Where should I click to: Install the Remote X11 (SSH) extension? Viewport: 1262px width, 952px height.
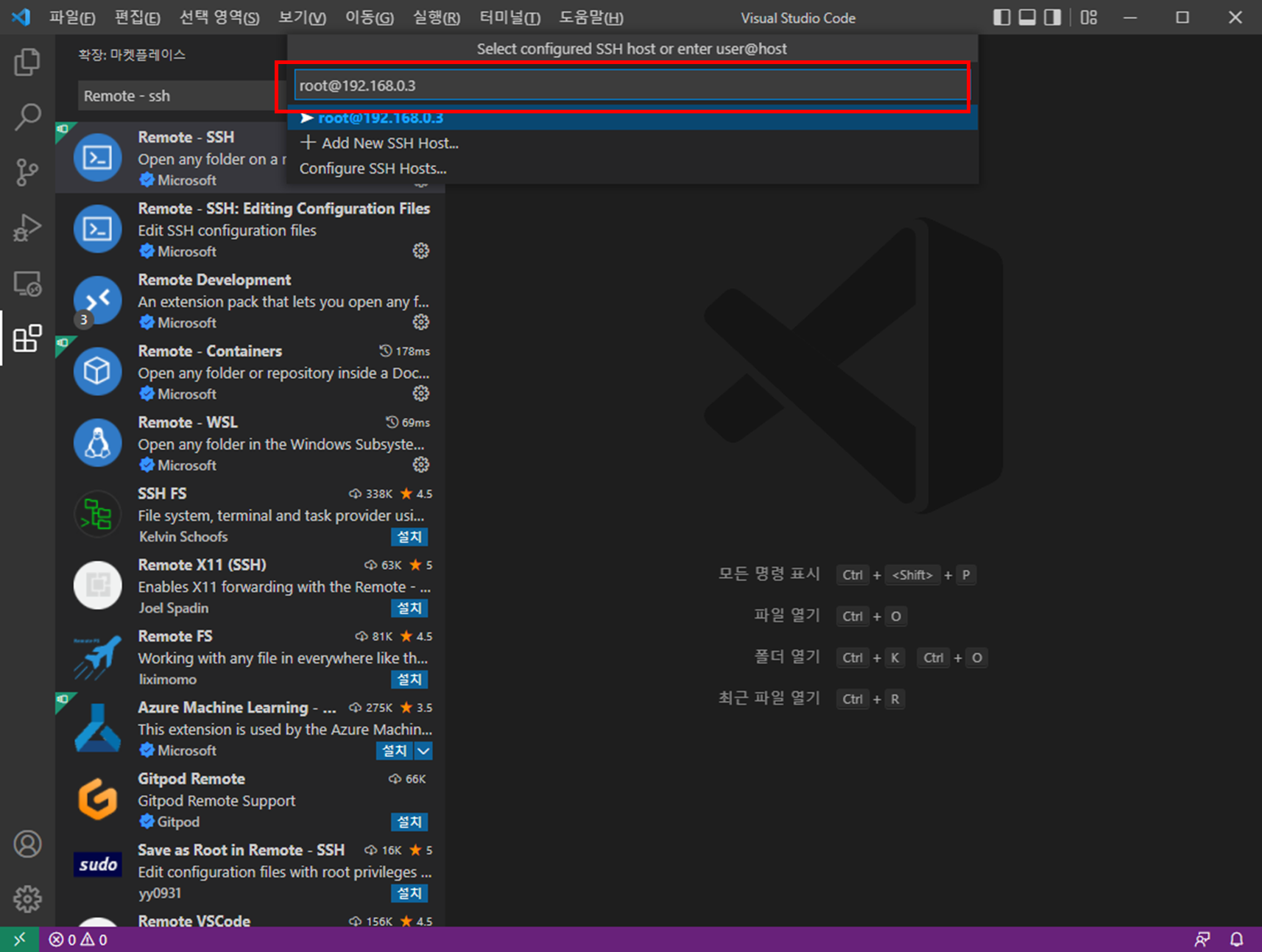point(409,608)
